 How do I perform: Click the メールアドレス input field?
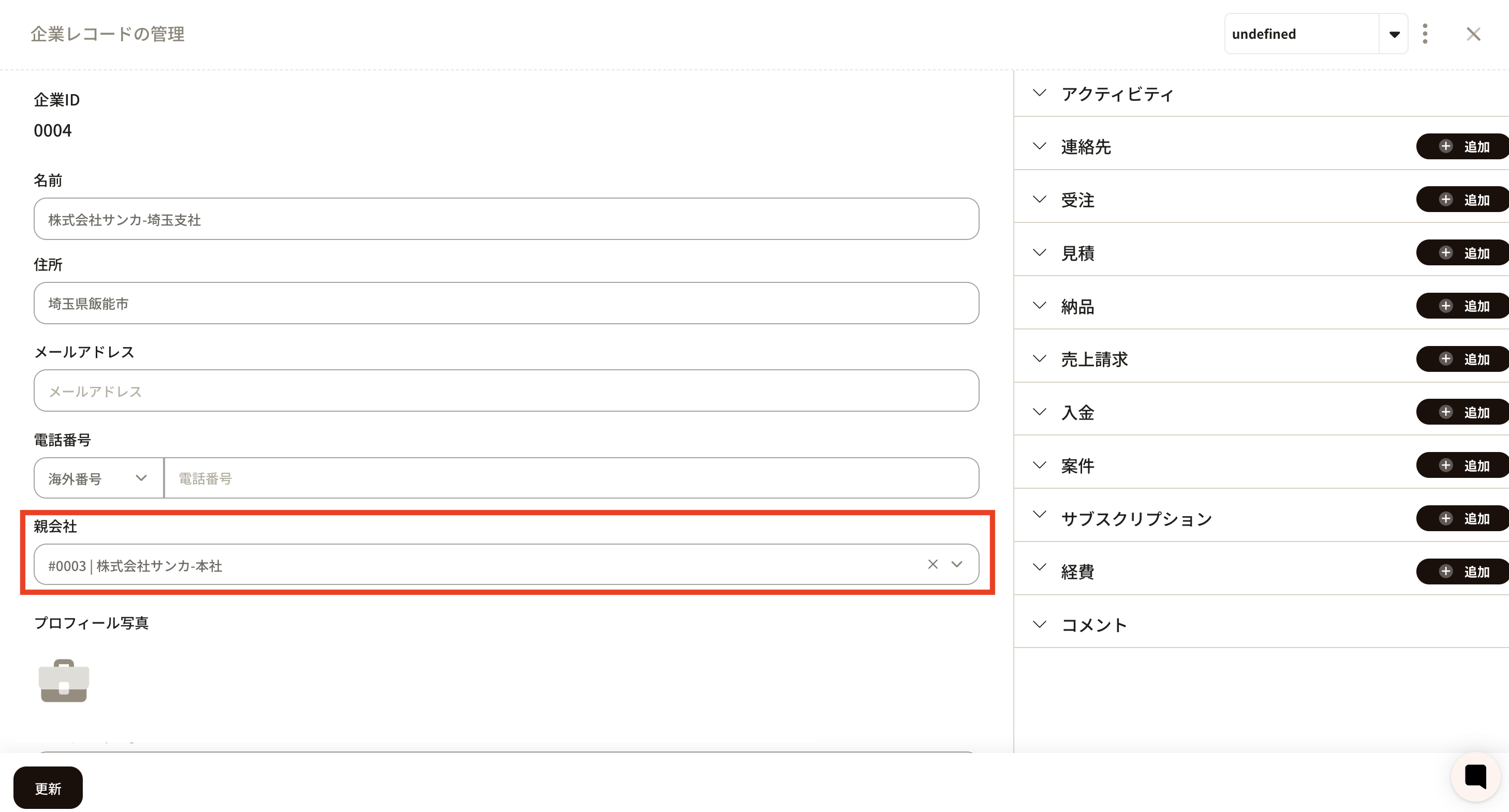506,390
